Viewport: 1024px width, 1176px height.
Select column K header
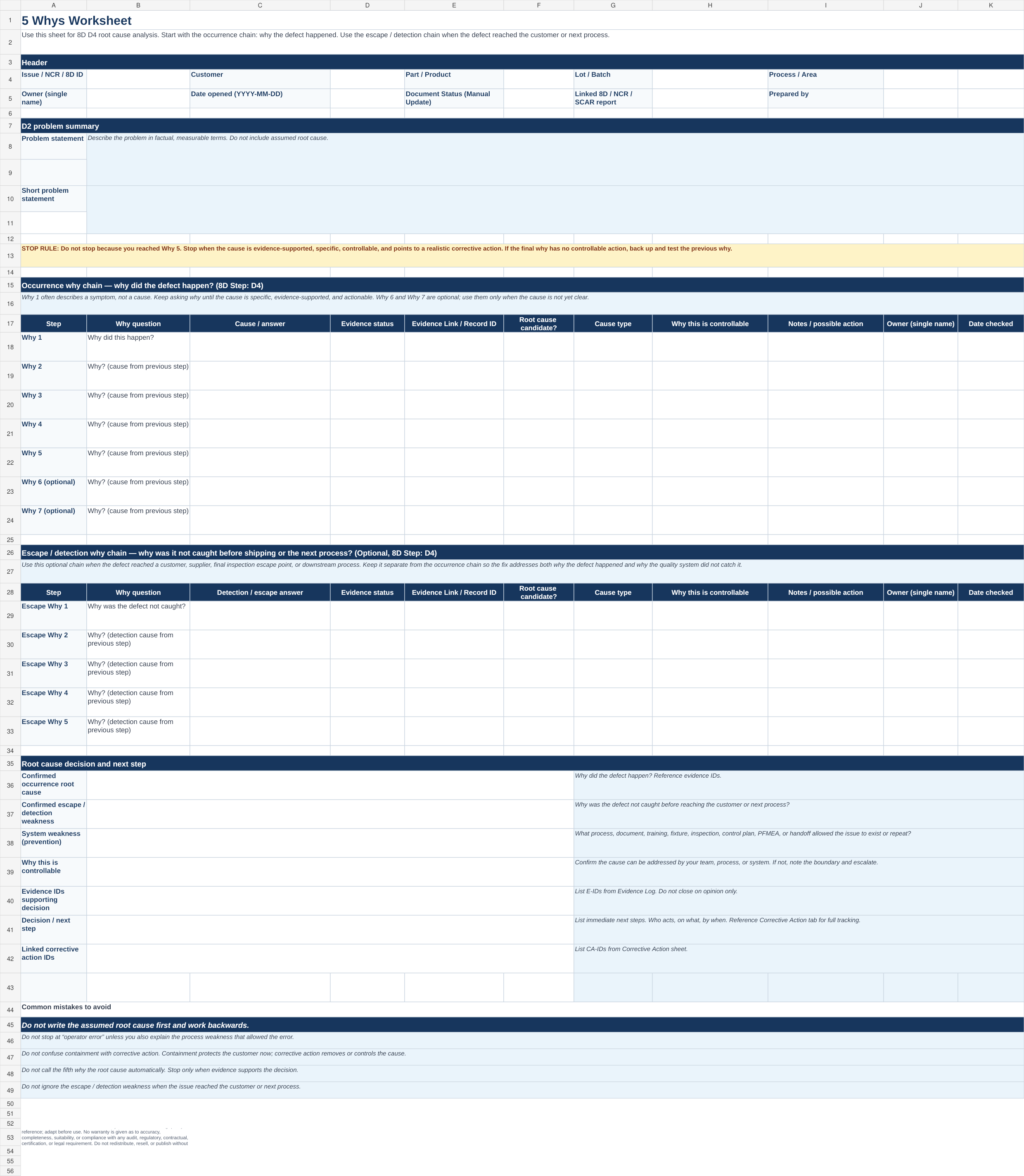[990, 5]
